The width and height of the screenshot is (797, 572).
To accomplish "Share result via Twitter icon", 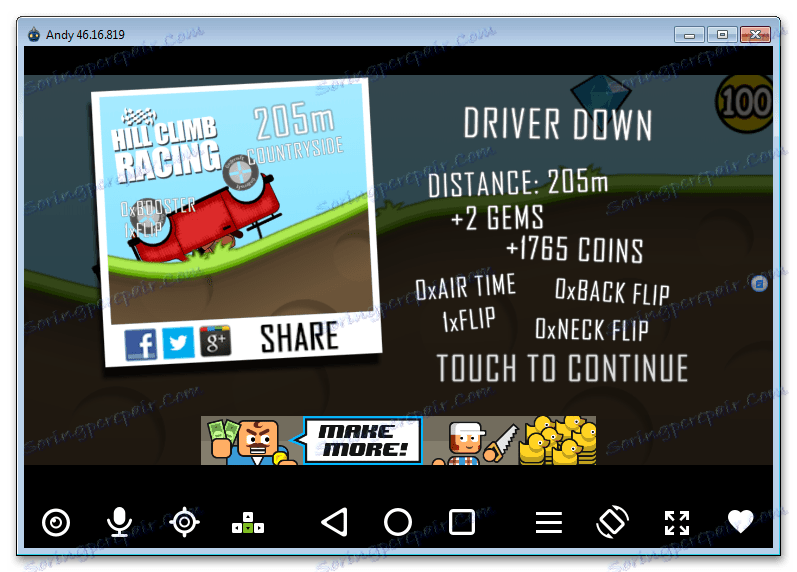I will [x=178, y=342].
